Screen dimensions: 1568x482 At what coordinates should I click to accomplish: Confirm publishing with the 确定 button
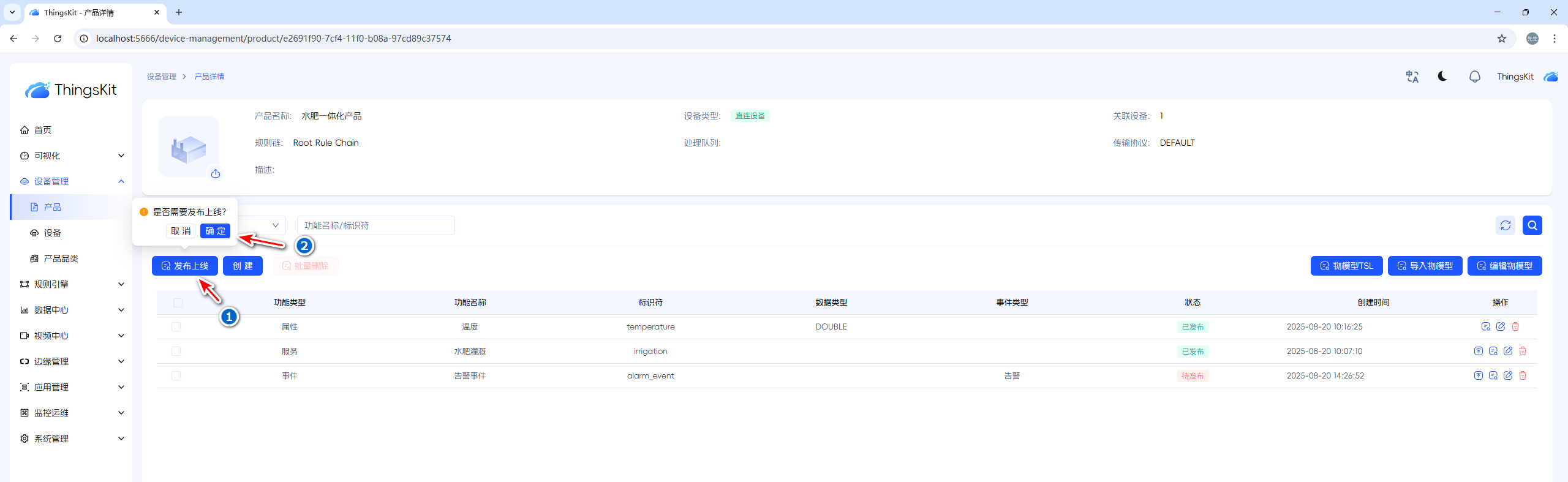tap(215, 231)
